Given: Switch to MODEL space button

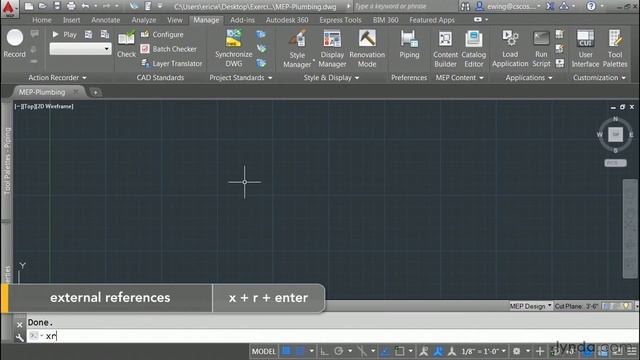Looking at the screenshot, I should pyautogui.click(x=263, y=351).
